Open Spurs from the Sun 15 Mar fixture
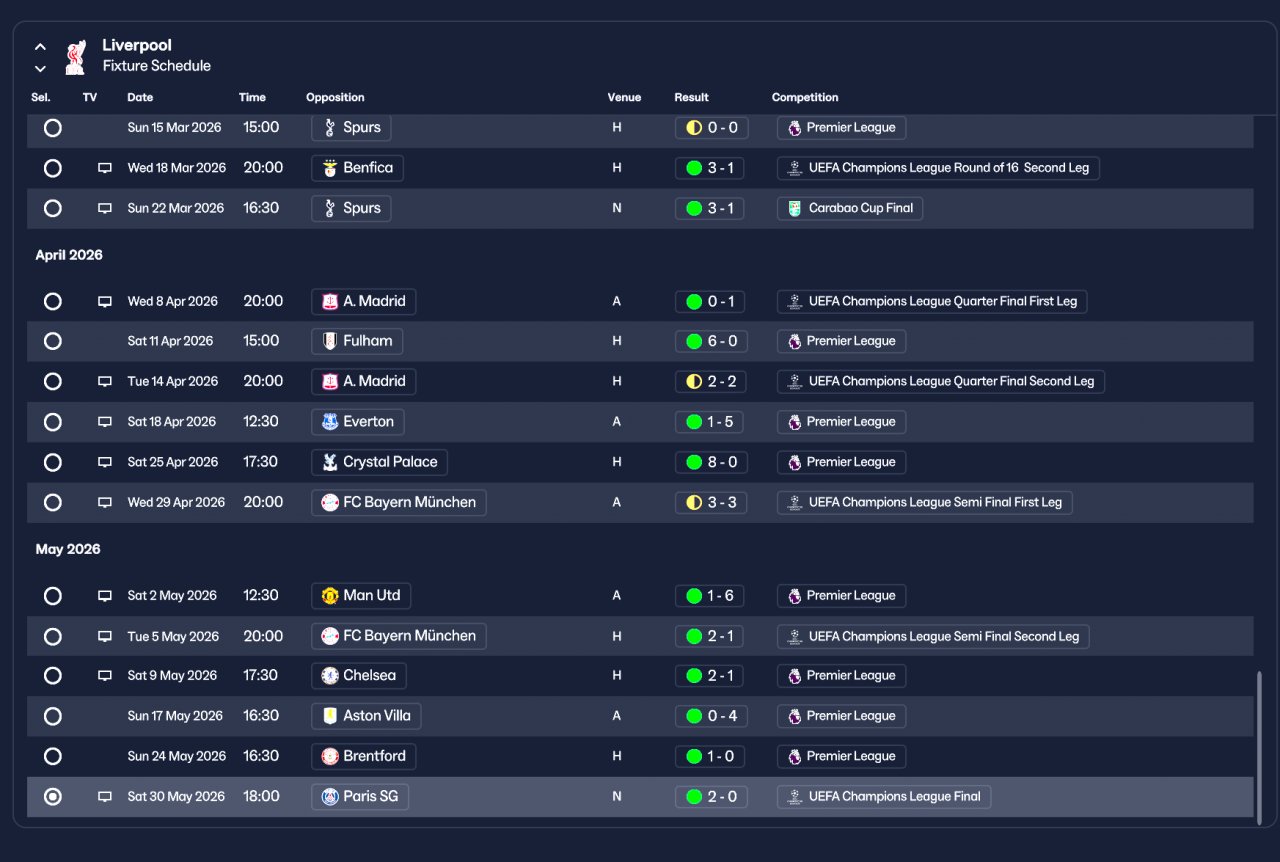1280x862 pixels. point(351,128)
